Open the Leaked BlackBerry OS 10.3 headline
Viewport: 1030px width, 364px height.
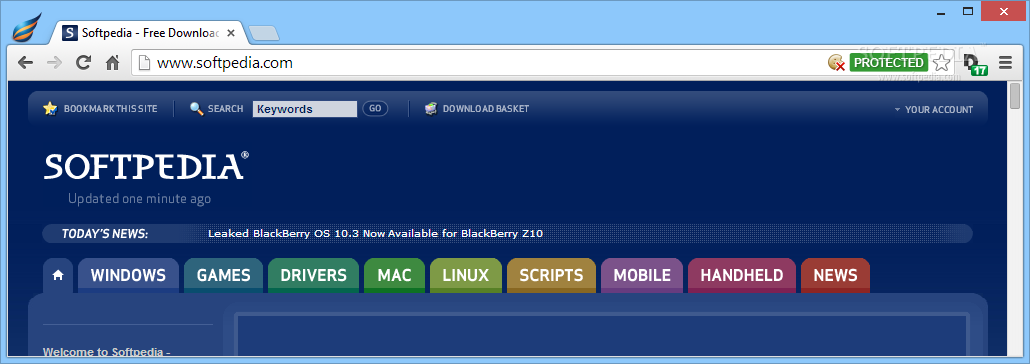click(375, 233)
